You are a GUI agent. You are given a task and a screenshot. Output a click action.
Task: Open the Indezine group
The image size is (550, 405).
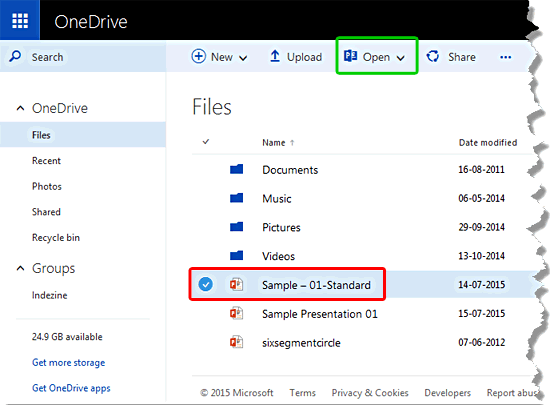coord(49,295)
